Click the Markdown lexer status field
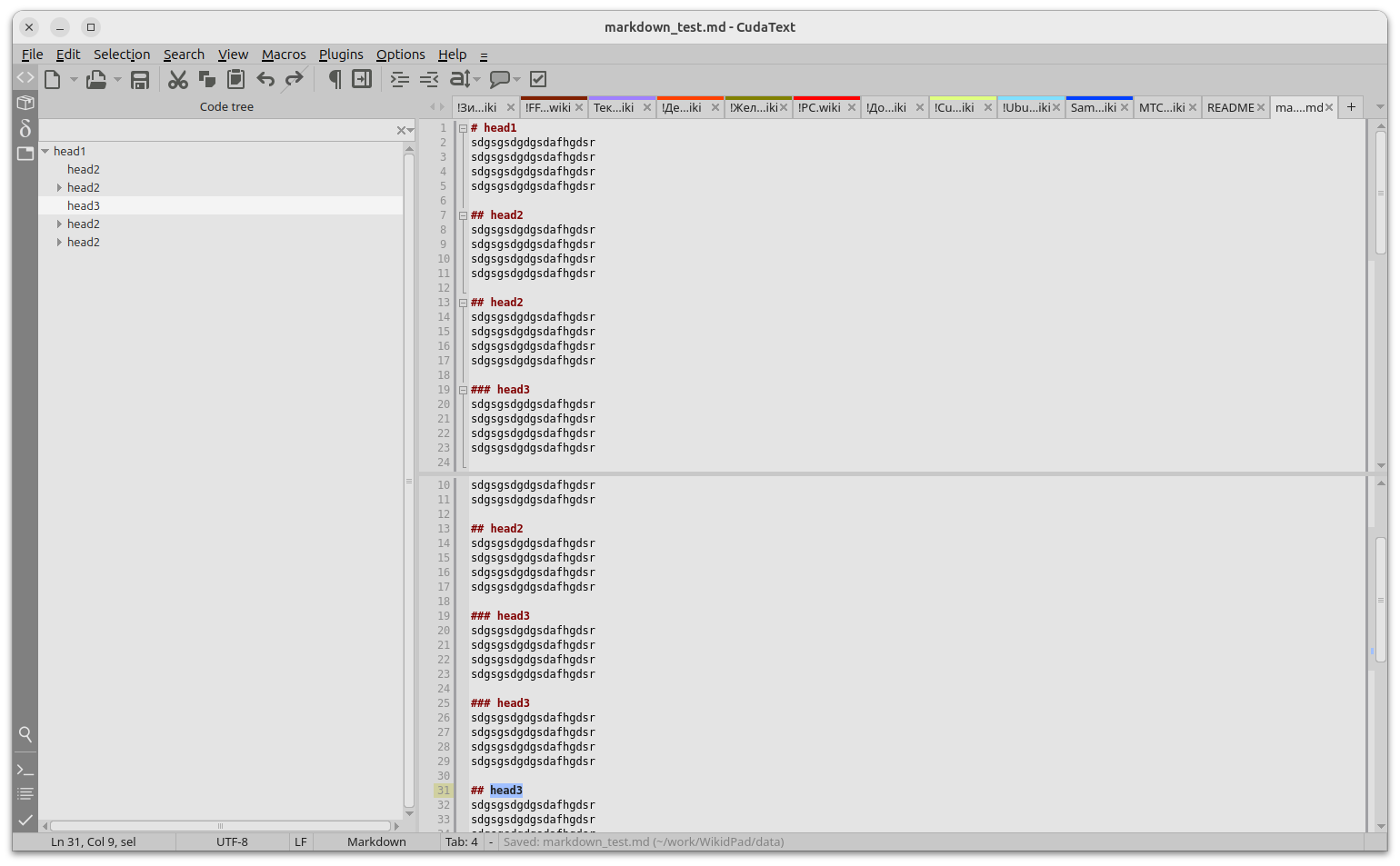 click(376, 842)
